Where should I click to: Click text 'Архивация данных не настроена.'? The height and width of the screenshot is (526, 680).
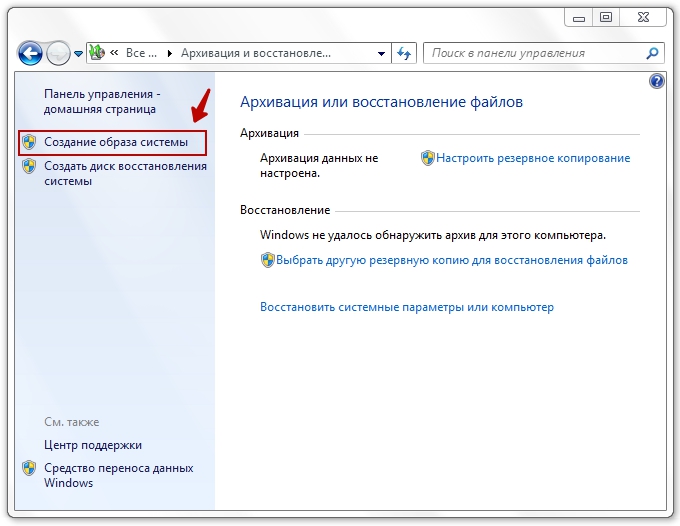point(319,166)
